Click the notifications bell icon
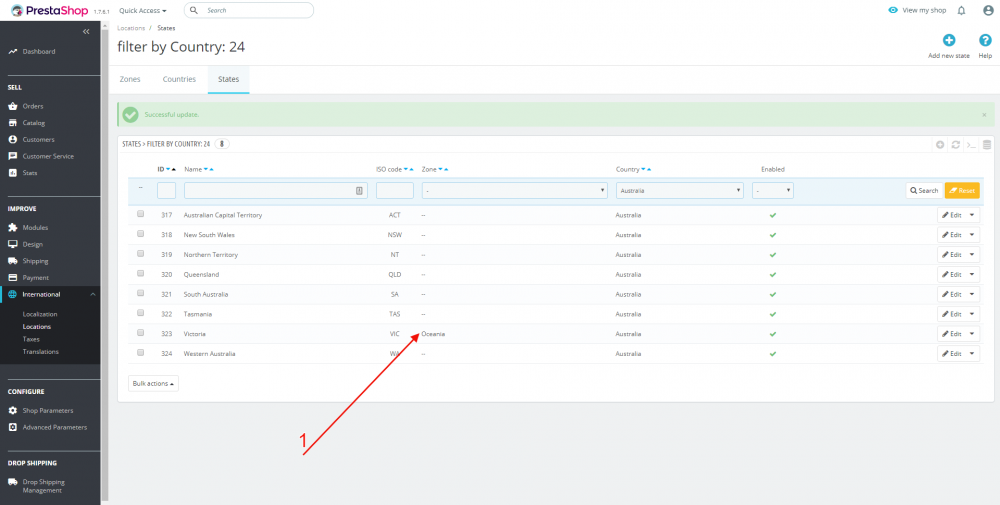The image size is (1000, 505). [x=961, y=10]
